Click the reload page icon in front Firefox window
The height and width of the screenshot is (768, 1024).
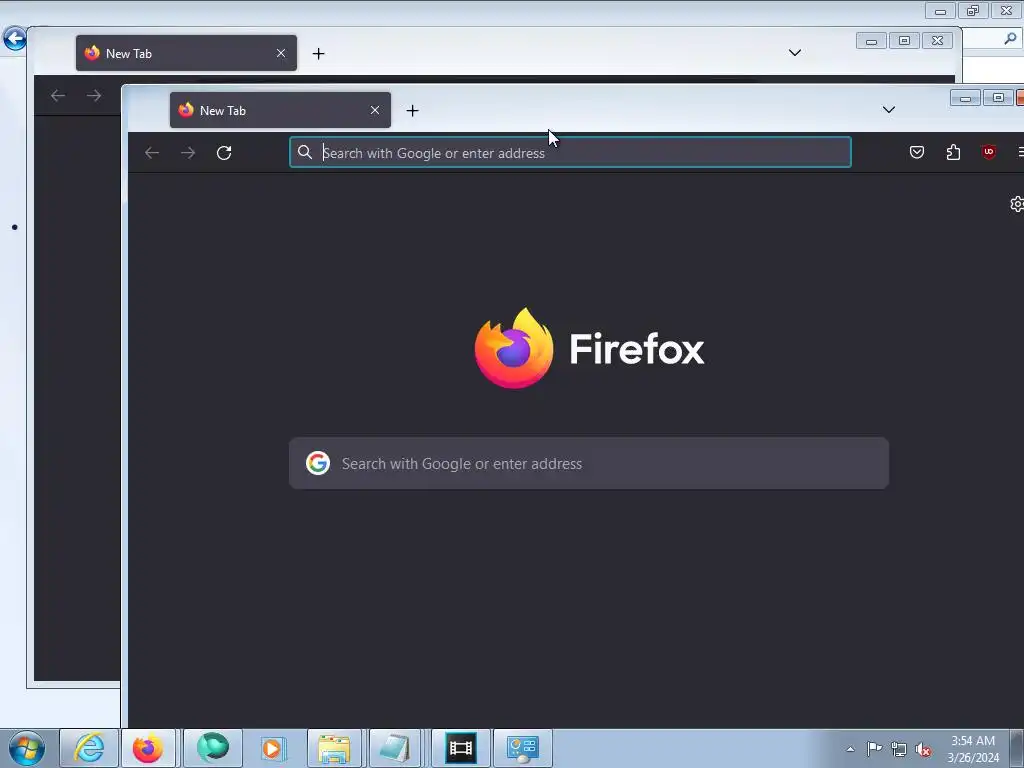pos(224,153)
